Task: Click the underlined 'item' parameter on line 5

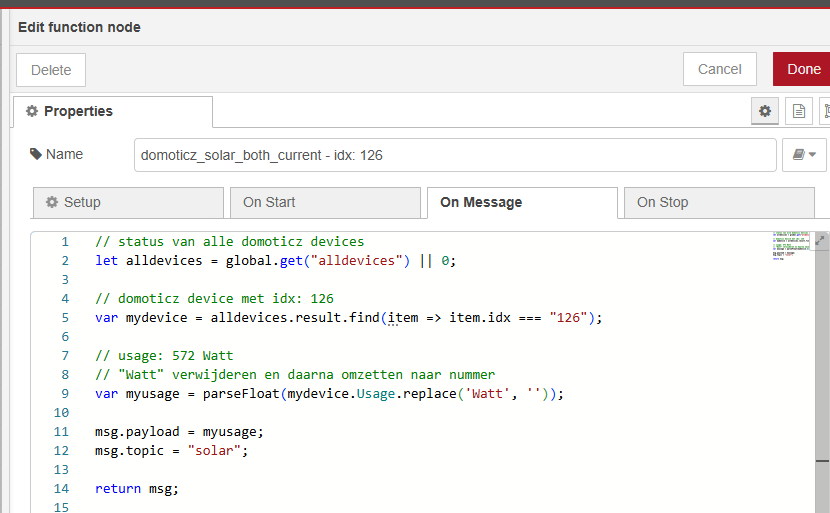Action: click(x=403, y=317)
